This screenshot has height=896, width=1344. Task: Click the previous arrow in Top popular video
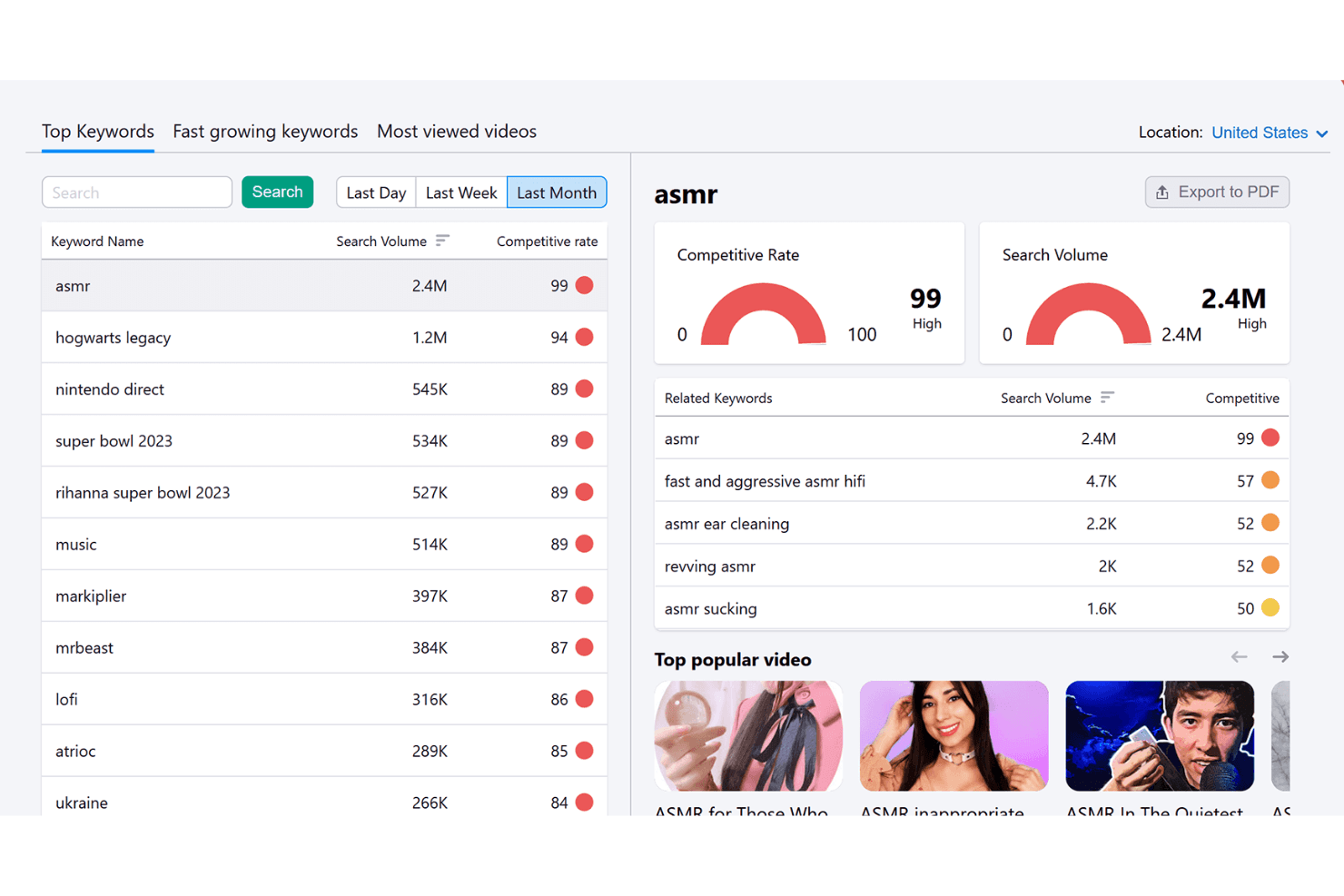pyautogui.click(x=1239, y=657)
